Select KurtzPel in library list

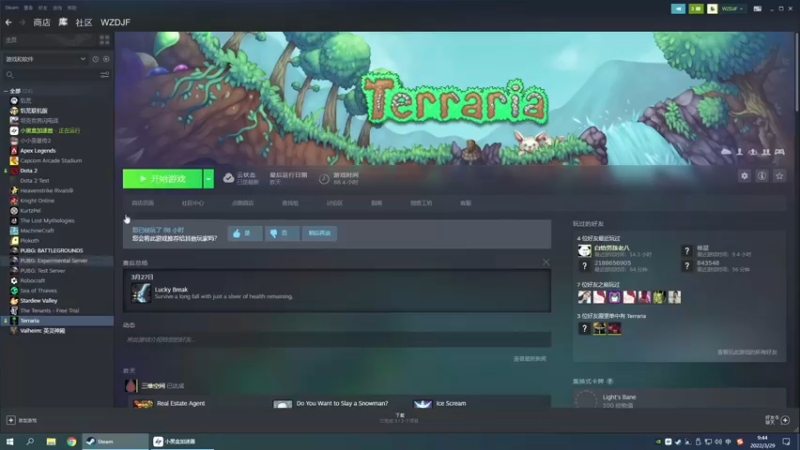(30, 210)
